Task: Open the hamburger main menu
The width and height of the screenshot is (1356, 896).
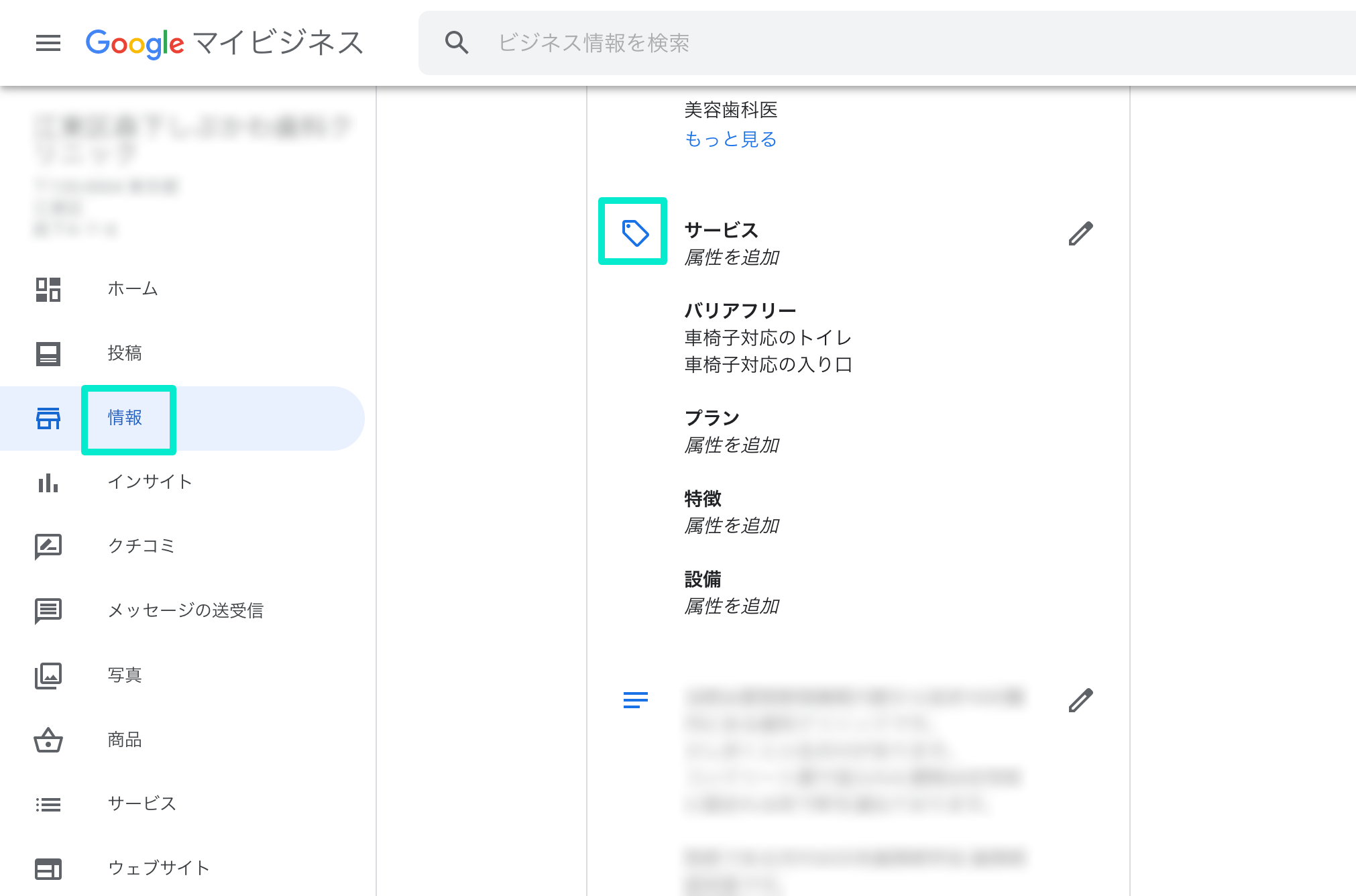Action: 48,43
